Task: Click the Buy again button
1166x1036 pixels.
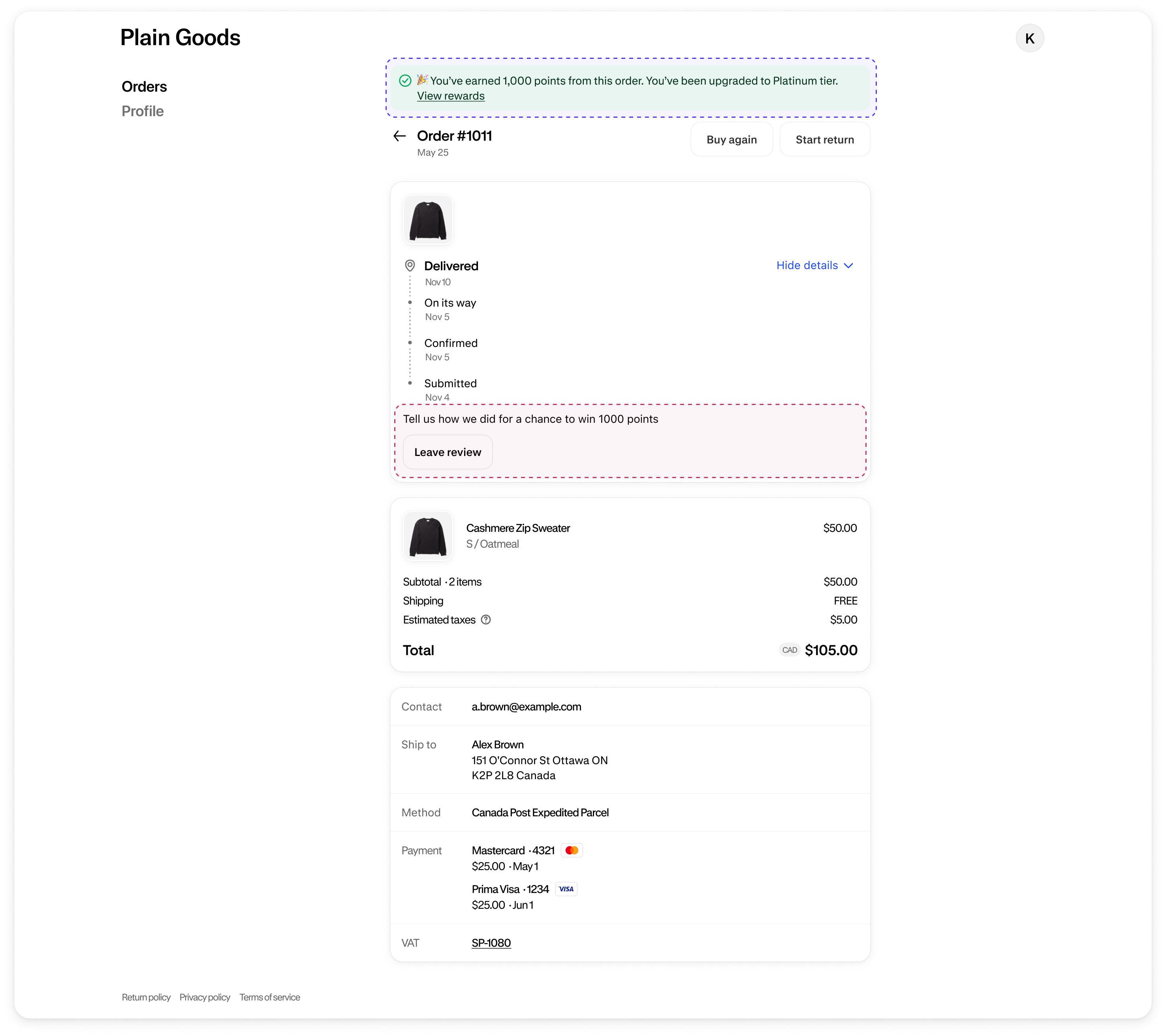Action: (x=731, y=139)
